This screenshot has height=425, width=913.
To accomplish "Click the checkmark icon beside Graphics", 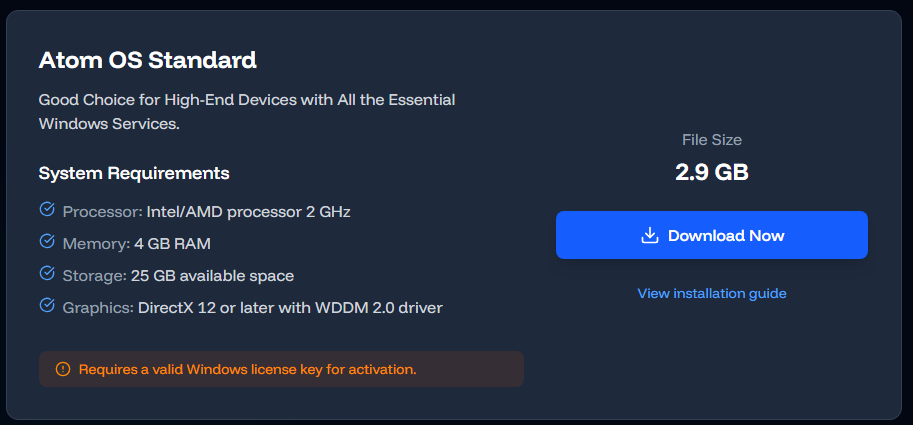I will pyautogui.click(x=47, y=305).
